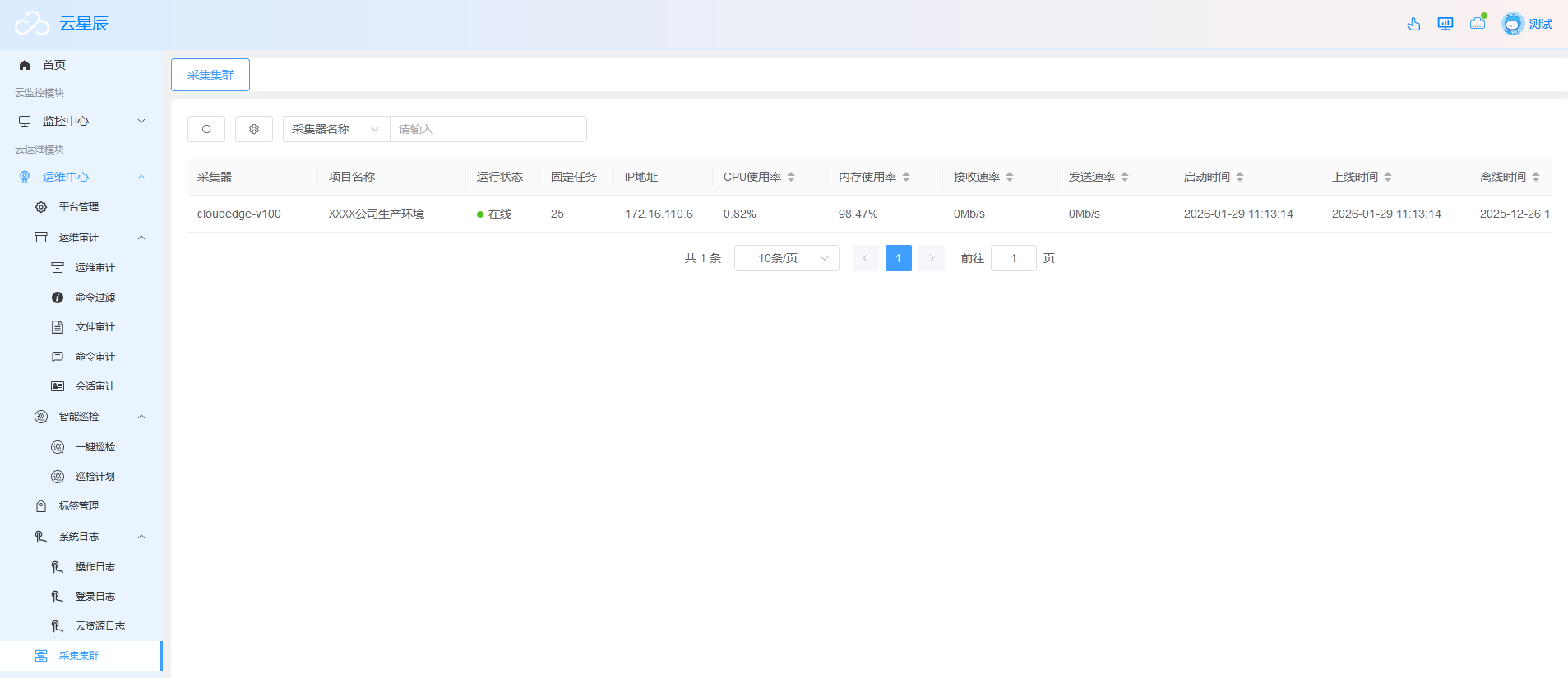Open the monitor screen icon in top bar
Viewport: 1568px width, 678px height.
click(x=1445, y=24)
